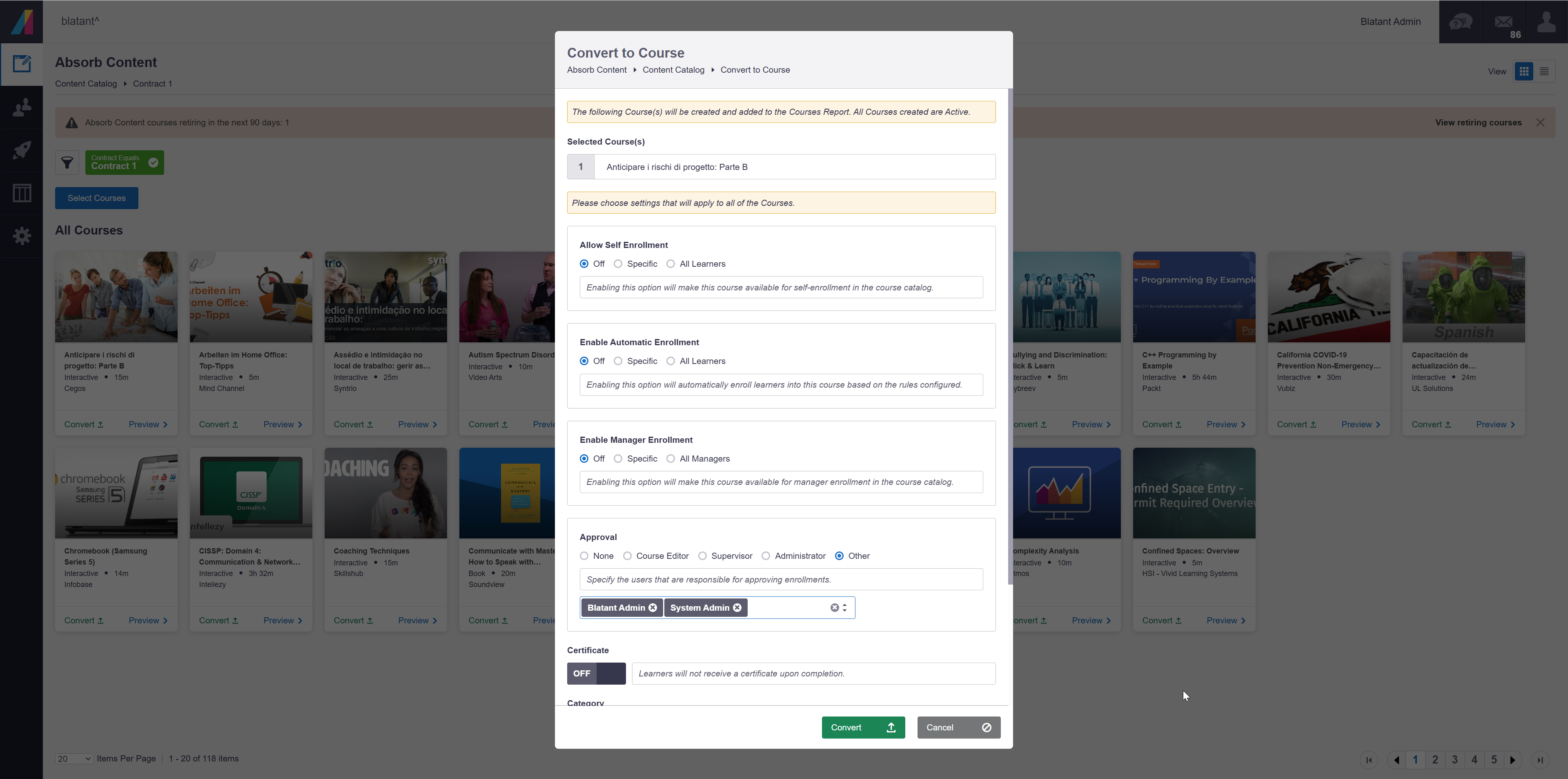The width and height of the screenshot is (1568, 779).
Task: Open the View retiring courses link
Action: pyautogui.click(x=1479, y=122)
